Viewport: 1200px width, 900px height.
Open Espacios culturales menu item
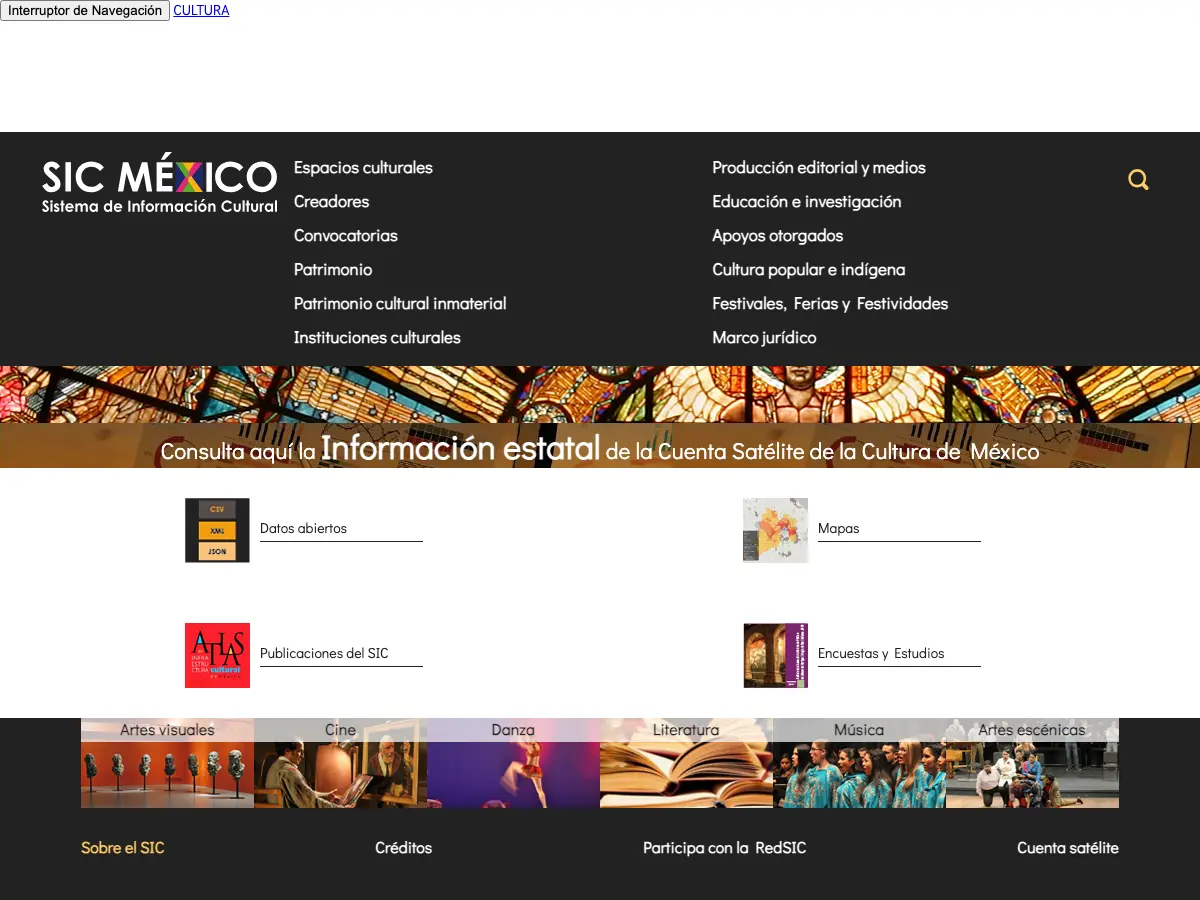point(363,168)
